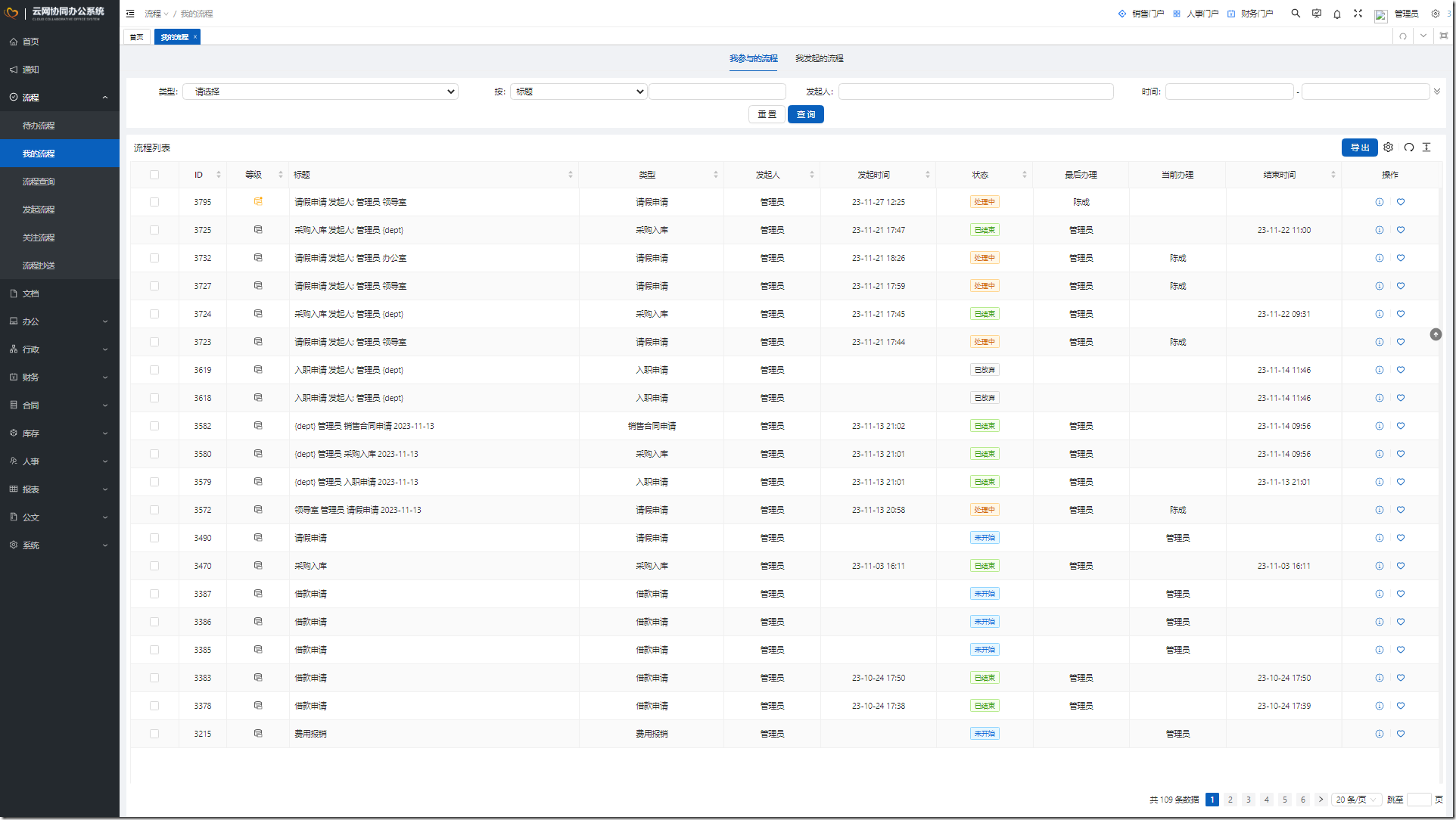This screenshot has width=1456, height=820.
Task: View details icon for row 3795
Action: (x=1380, y=202)
